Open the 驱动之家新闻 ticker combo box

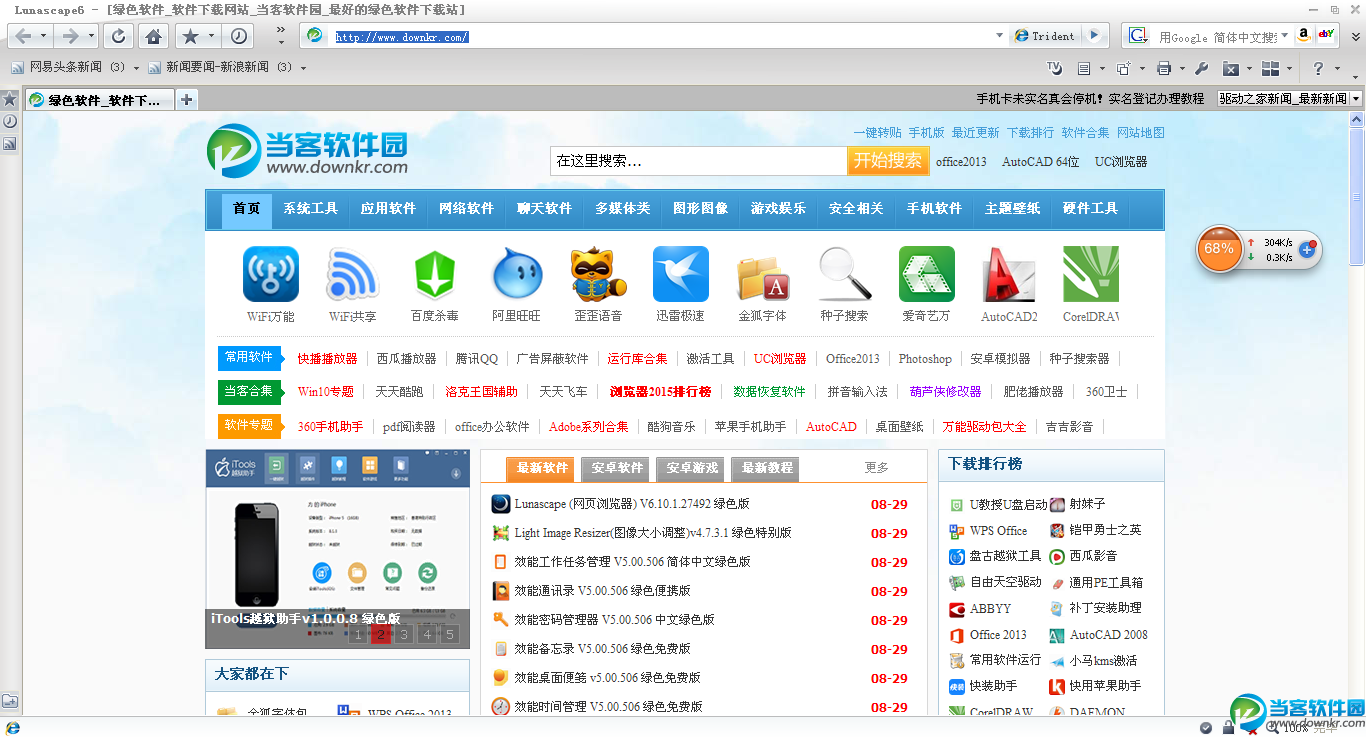click(x=1290, y=99)
